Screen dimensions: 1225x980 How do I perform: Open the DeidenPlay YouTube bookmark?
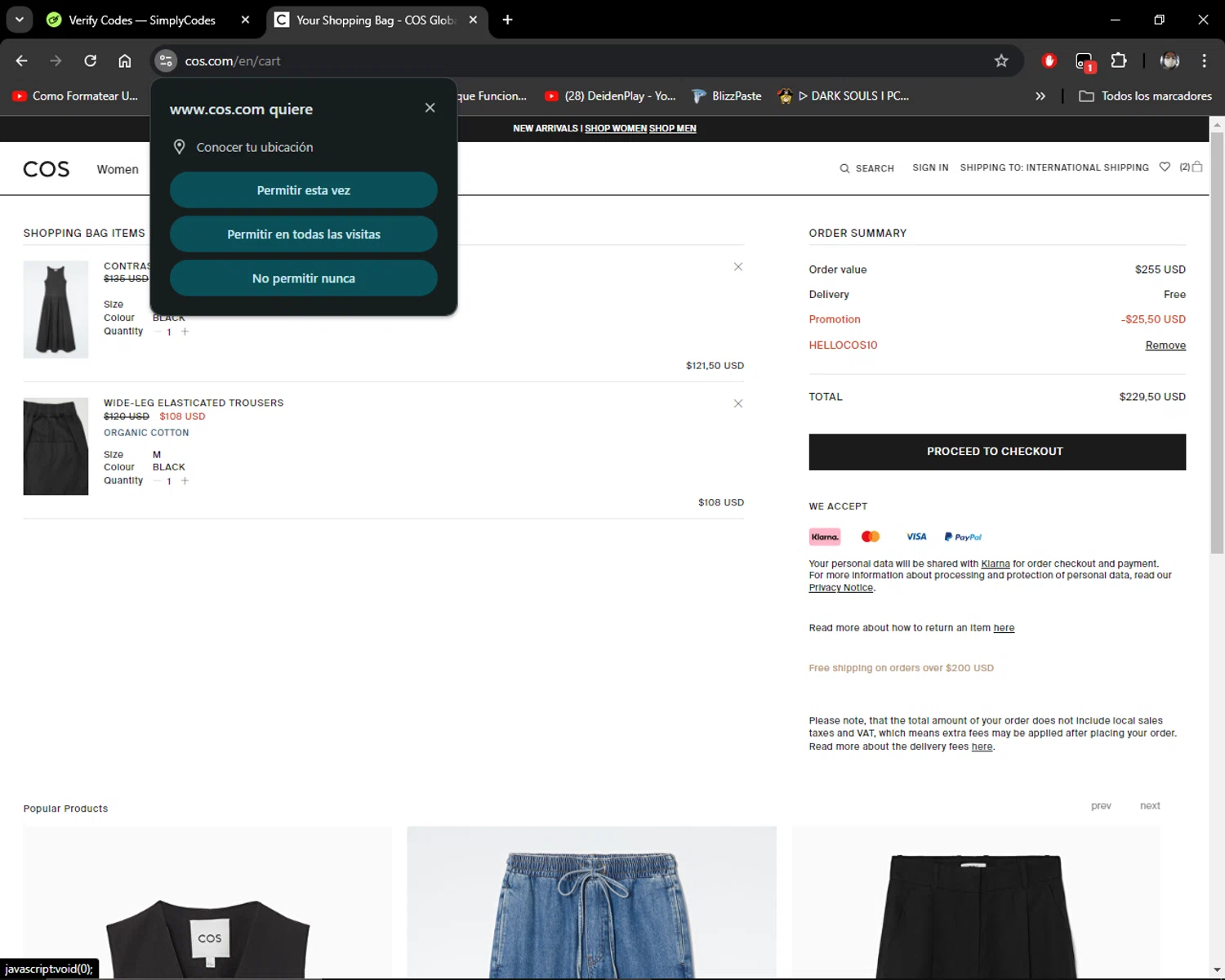[611, 96]
